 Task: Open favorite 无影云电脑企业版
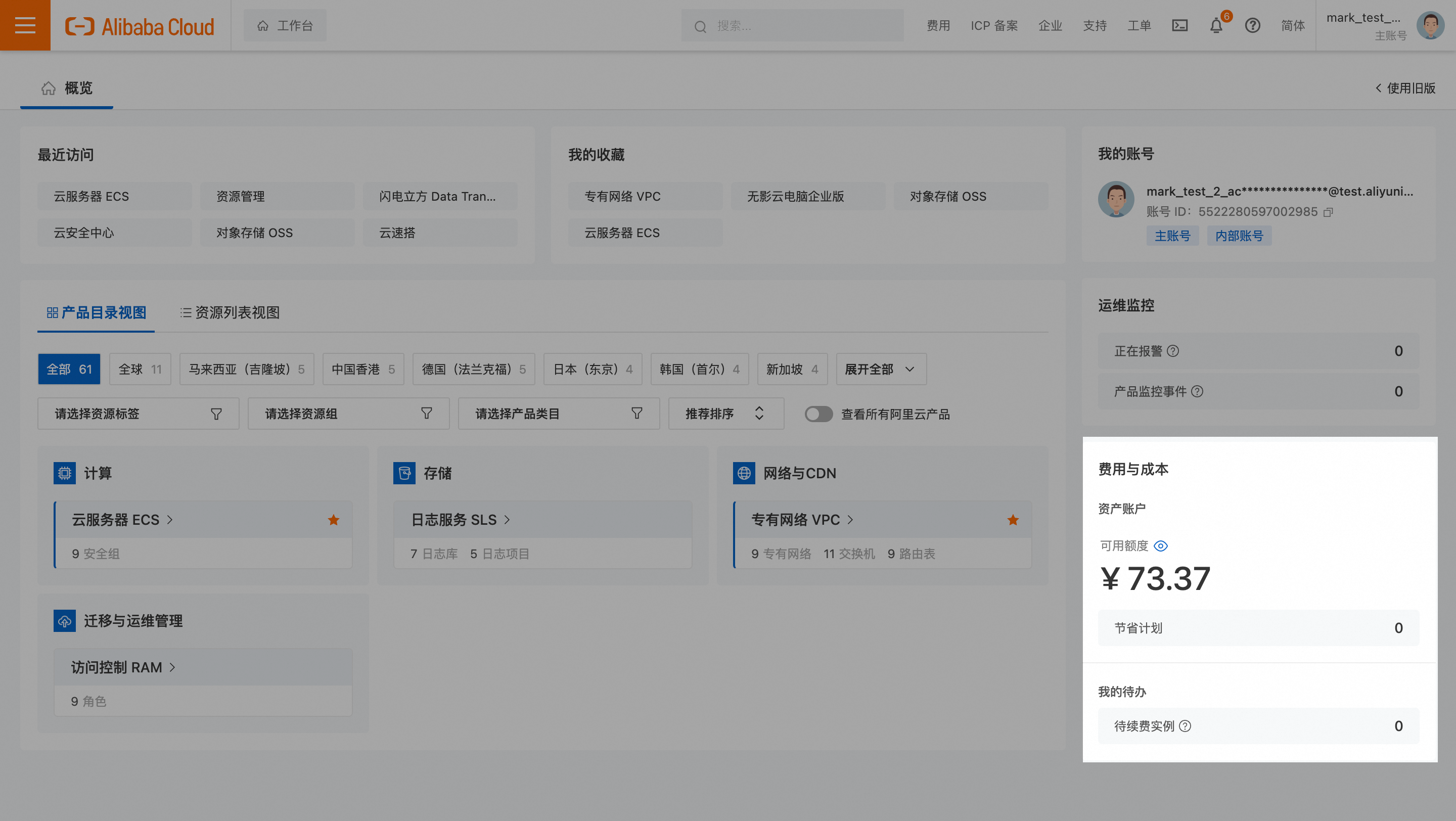pyautogui.click(x=808, y=196)
